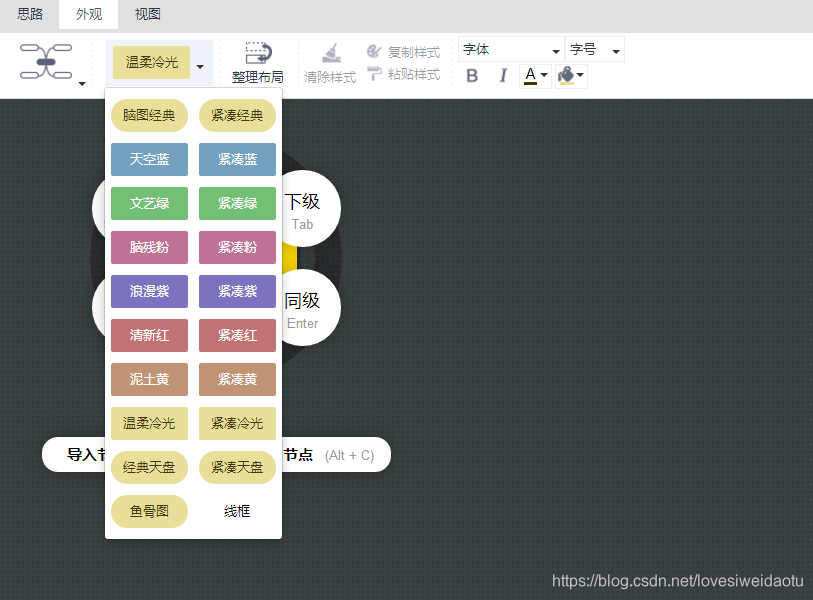Select the 紧凑粉 theme
This screenshot has width=813, height=600.
[x=237, y=247]
